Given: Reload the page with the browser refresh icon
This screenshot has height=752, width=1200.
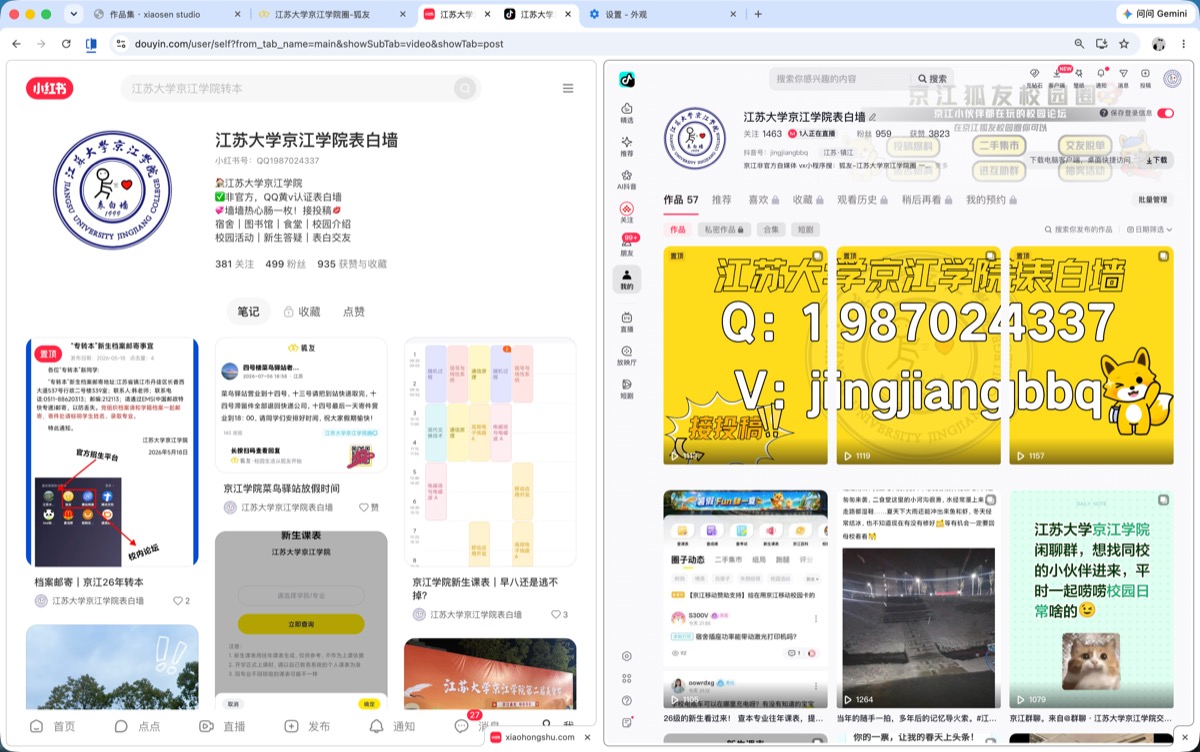Looking at the screenshot, I should click(x=66, y=44).
